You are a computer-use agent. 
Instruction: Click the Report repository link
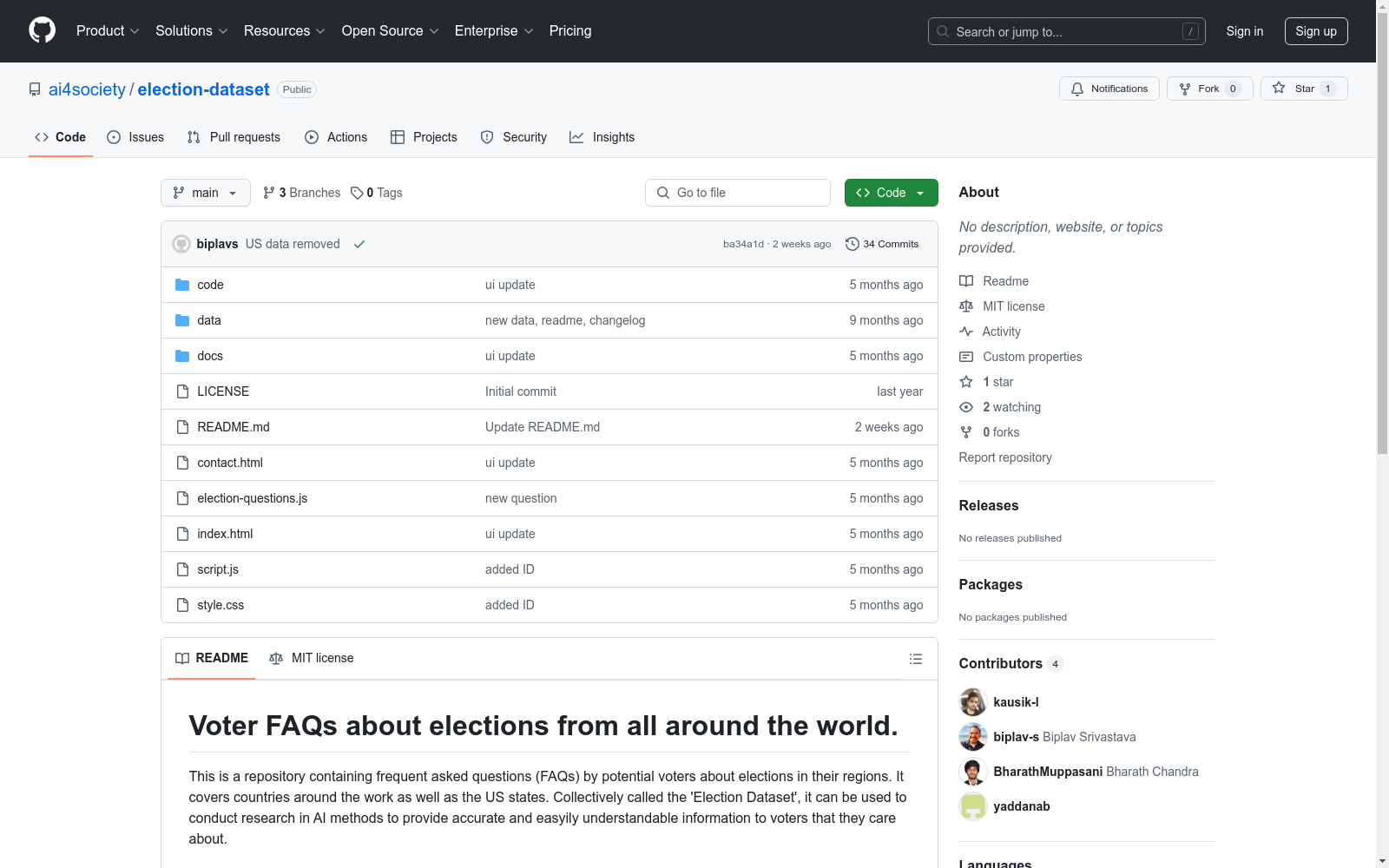tap(1005, 457)
